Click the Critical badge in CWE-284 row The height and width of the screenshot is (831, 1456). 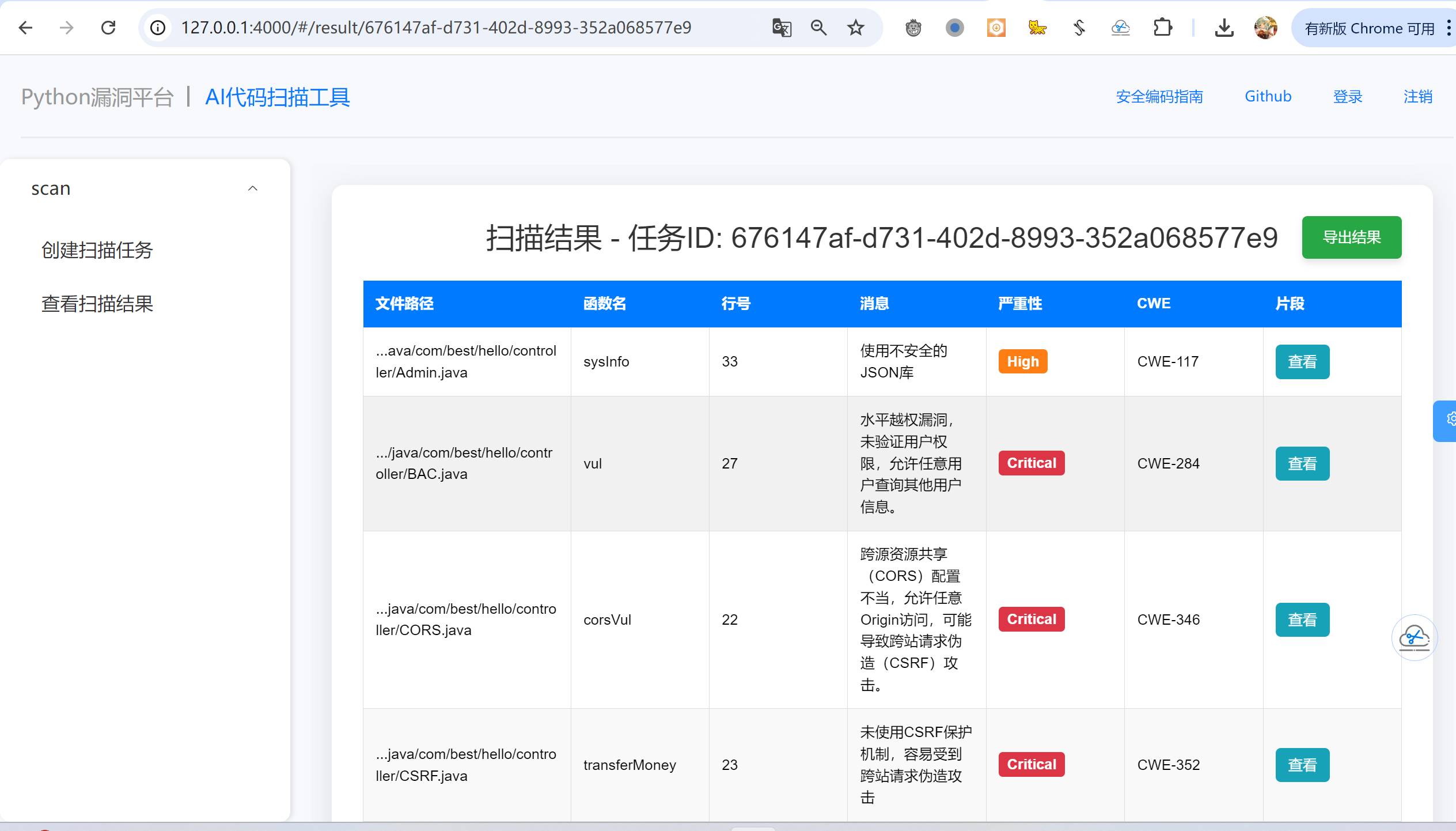[x=1031, y=463]
